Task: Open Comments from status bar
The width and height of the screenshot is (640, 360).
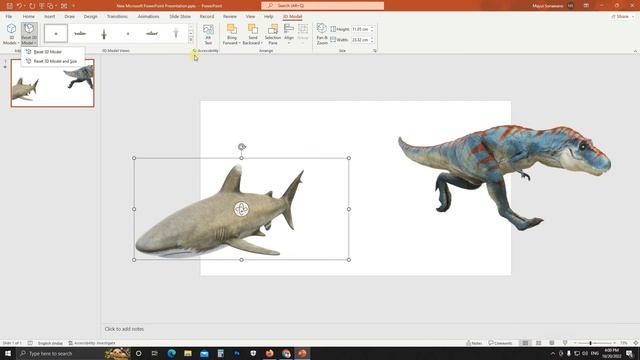Action: (500, 343)
